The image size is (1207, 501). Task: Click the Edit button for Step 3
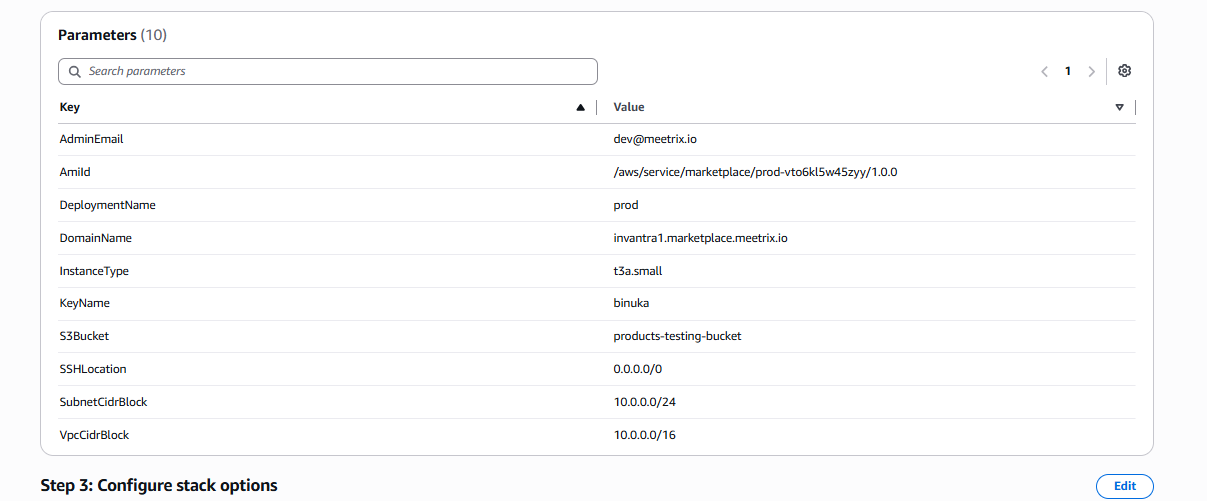[x=1125, y=486]
